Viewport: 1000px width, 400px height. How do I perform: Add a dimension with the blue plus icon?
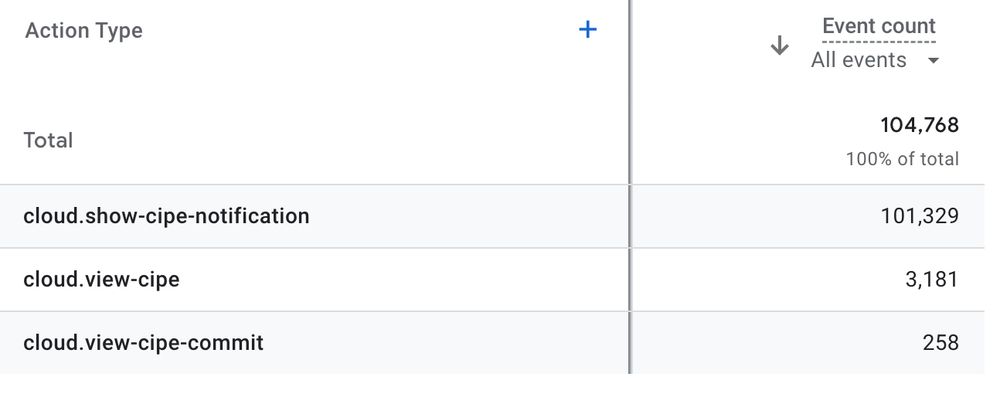click(587, 29)
